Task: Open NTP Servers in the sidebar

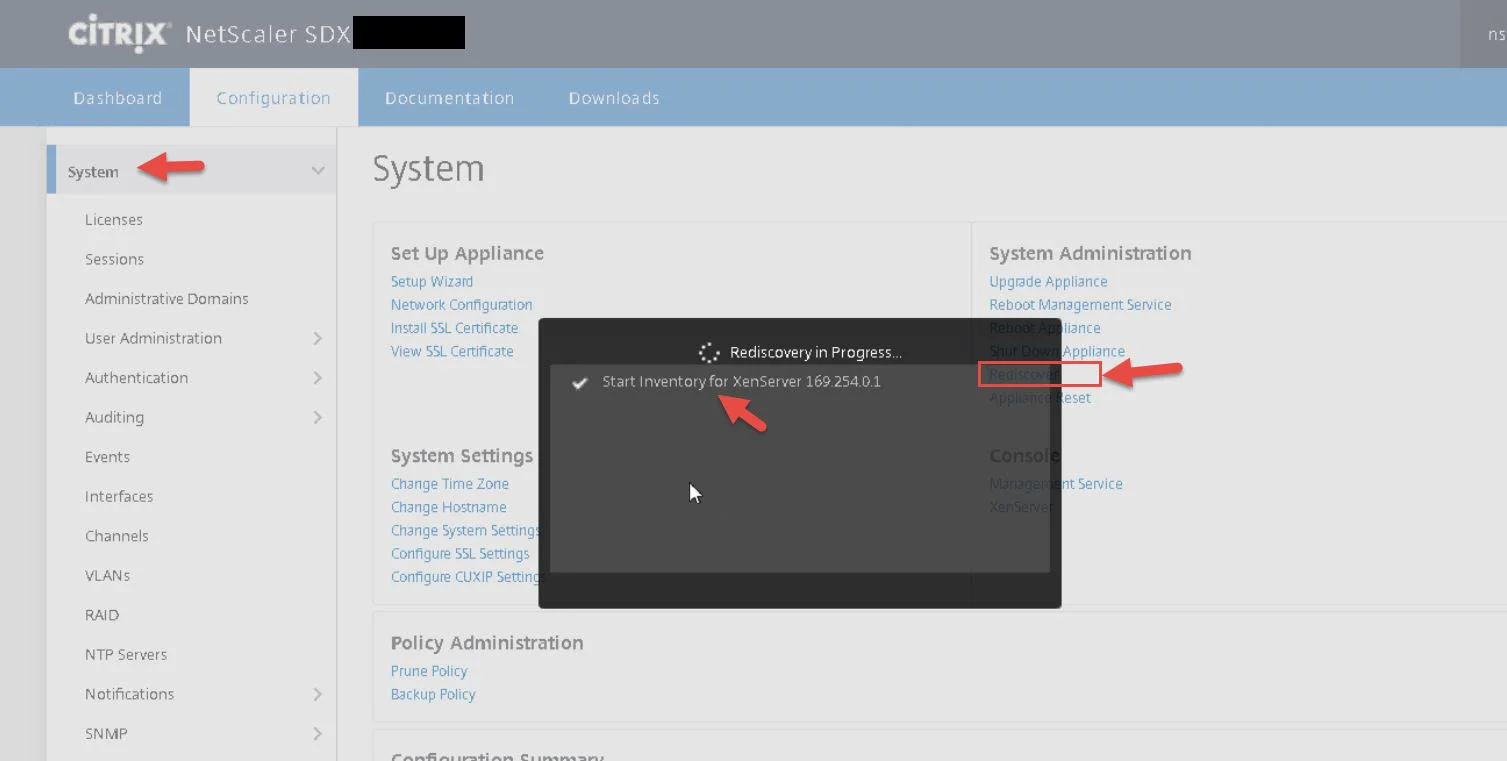Action: 126,655
